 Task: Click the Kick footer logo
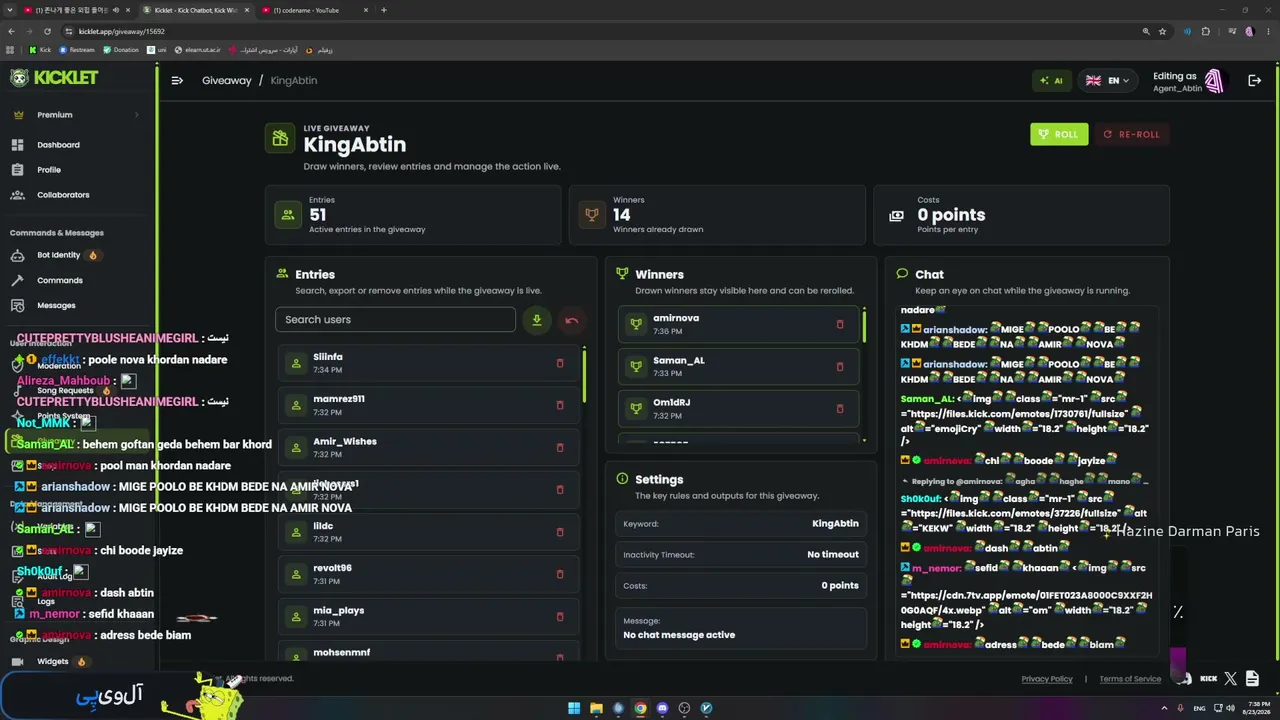point(1208,679)
